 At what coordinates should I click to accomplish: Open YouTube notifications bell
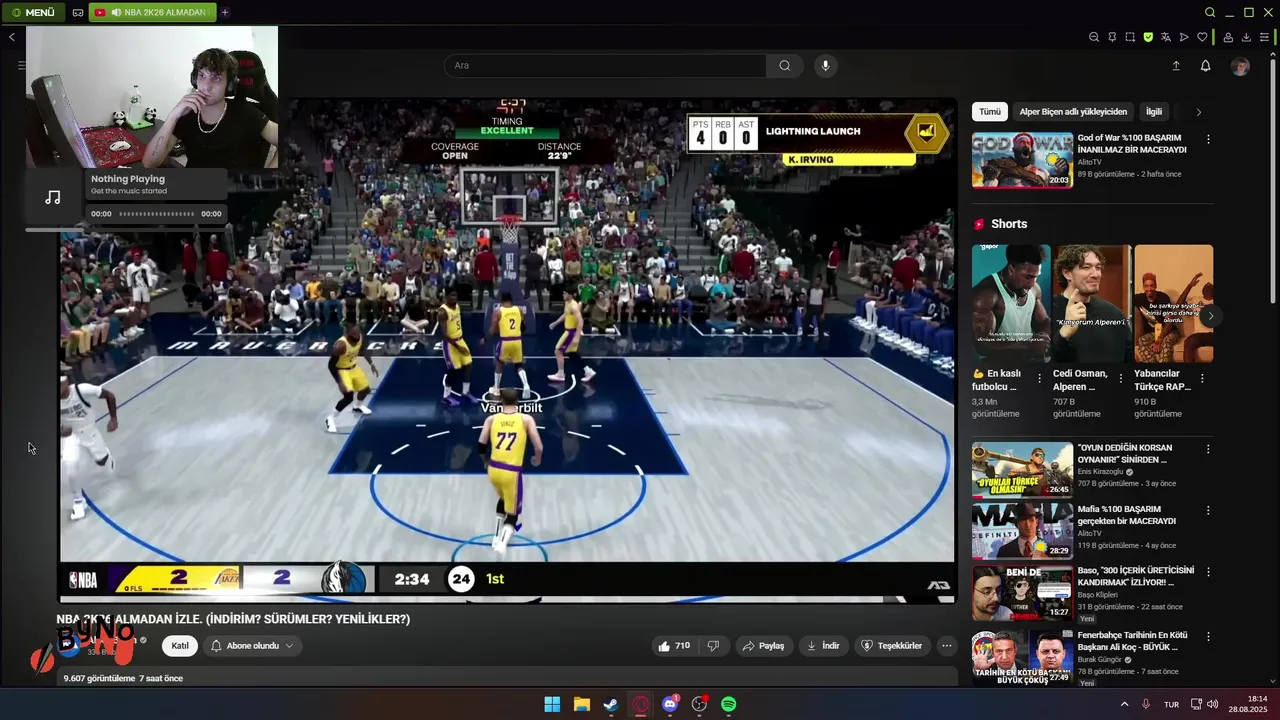(x=1205, y=66)
